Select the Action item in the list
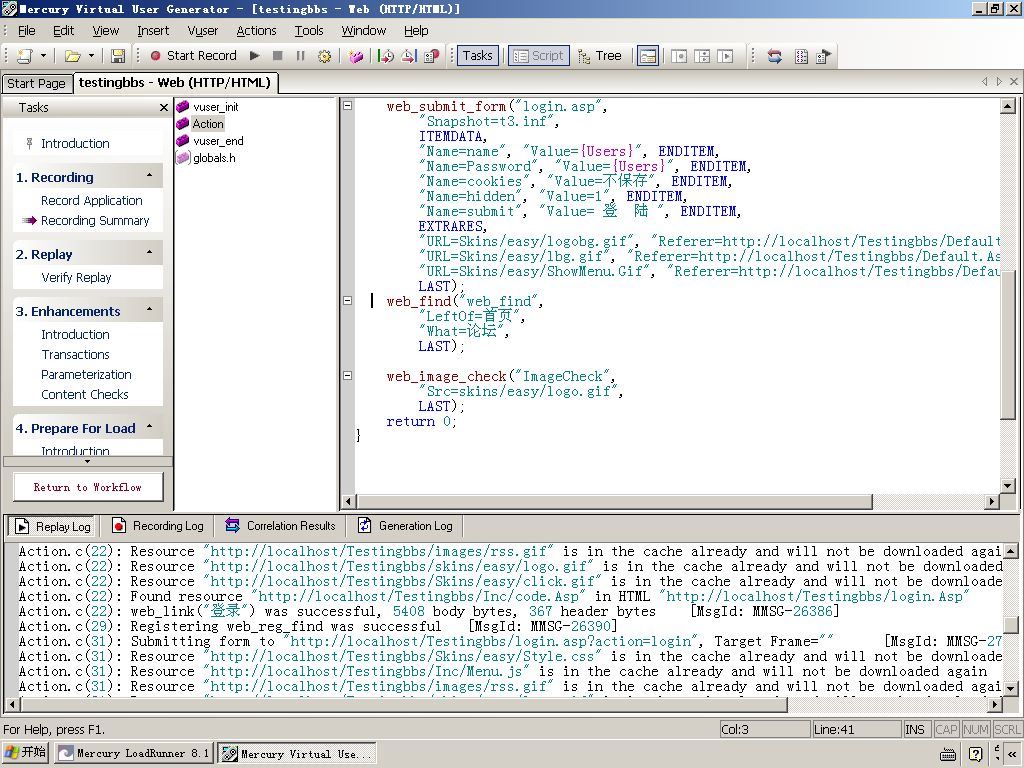Screen dimensions: 1024x768 pos(208,124)
